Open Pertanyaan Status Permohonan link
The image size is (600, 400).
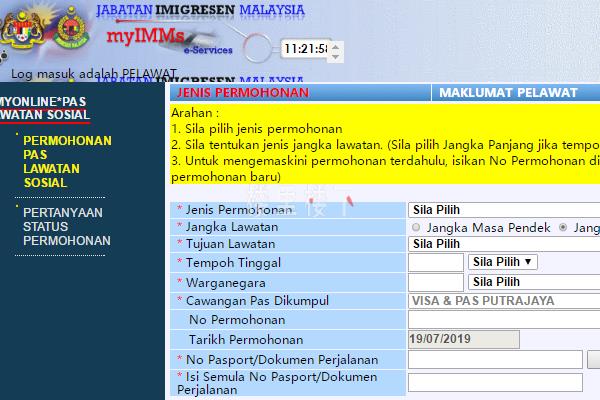pyautogui.click(x=67, y=227)
